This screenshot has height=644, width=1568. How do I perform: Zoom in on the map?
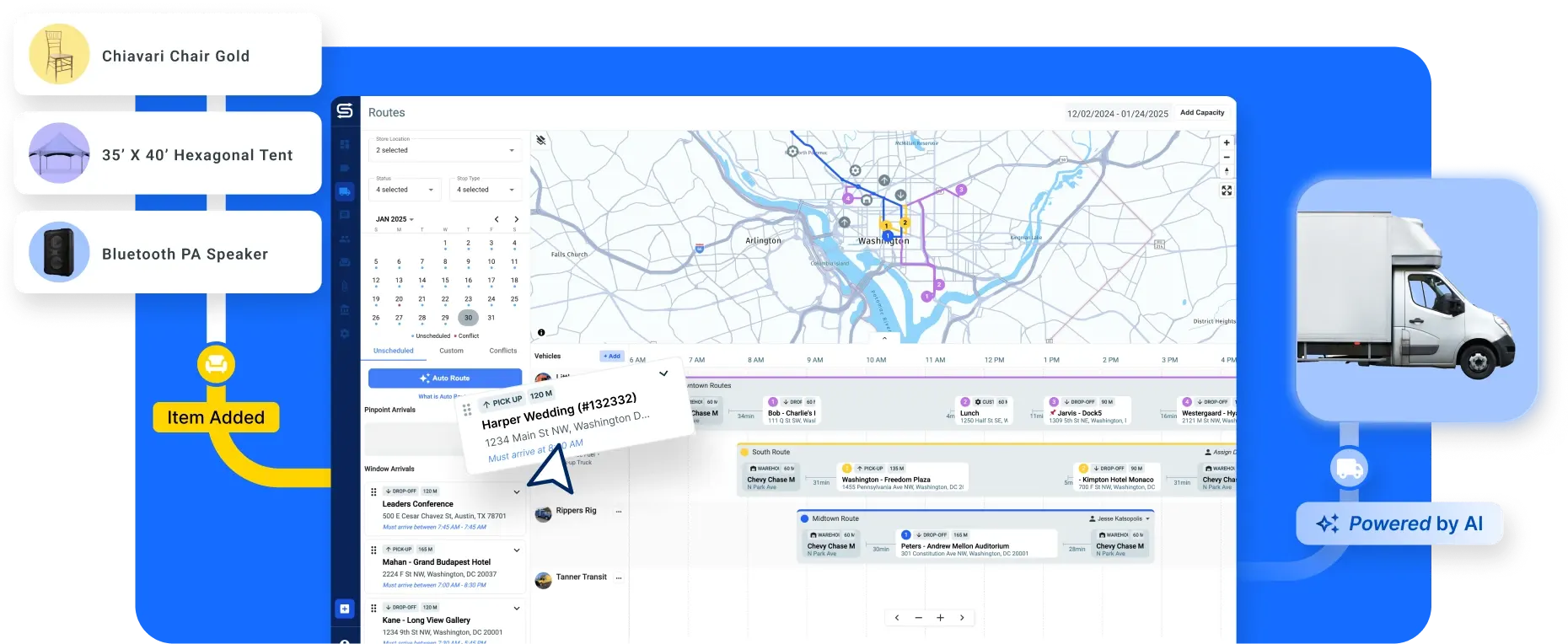1227,142
